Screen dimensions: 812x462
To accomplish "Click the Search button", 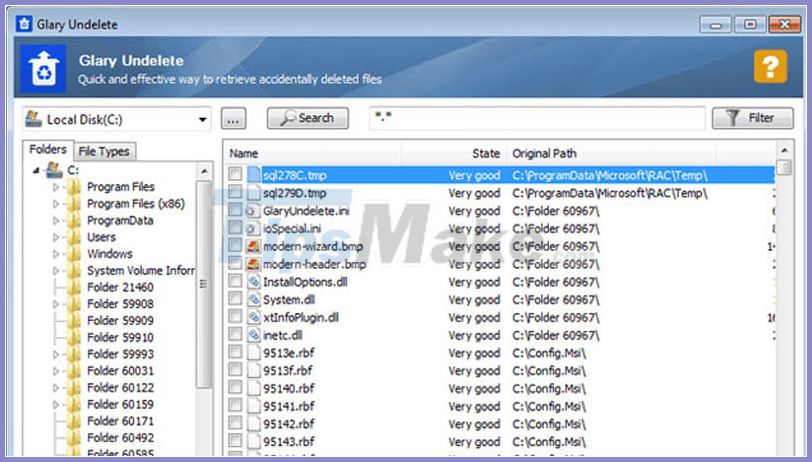I will (x=308, y=118).
